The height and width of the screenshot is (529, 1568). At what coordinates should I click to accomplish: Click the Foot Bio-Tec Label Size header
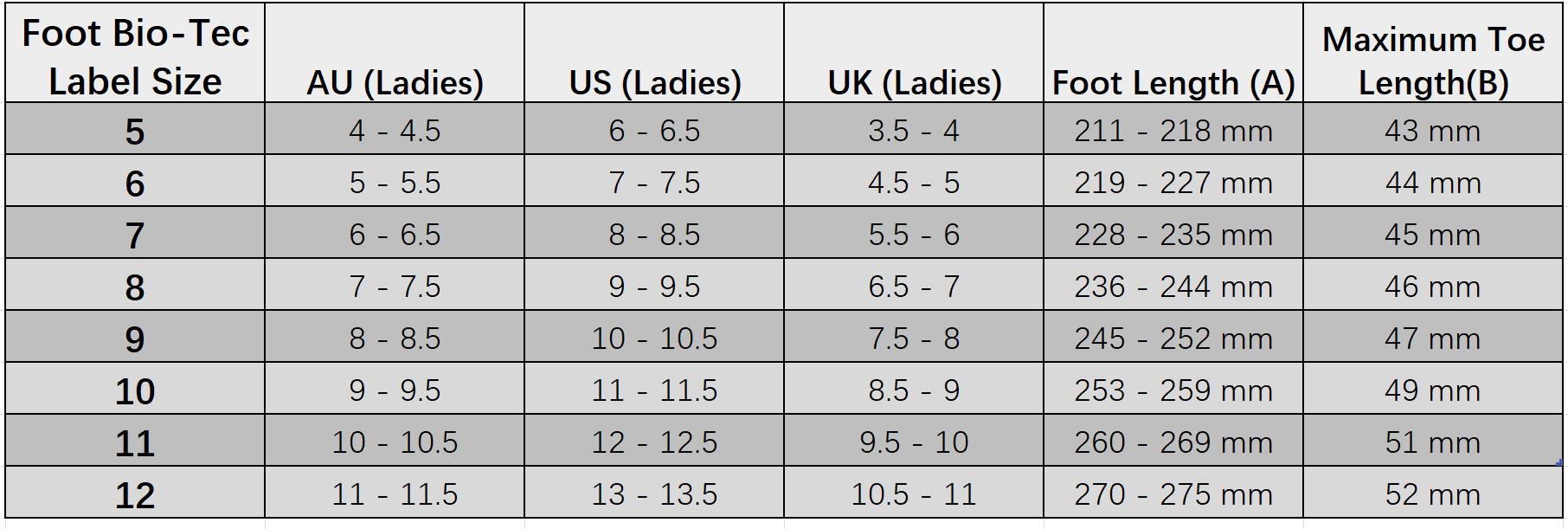click(135, 53)
